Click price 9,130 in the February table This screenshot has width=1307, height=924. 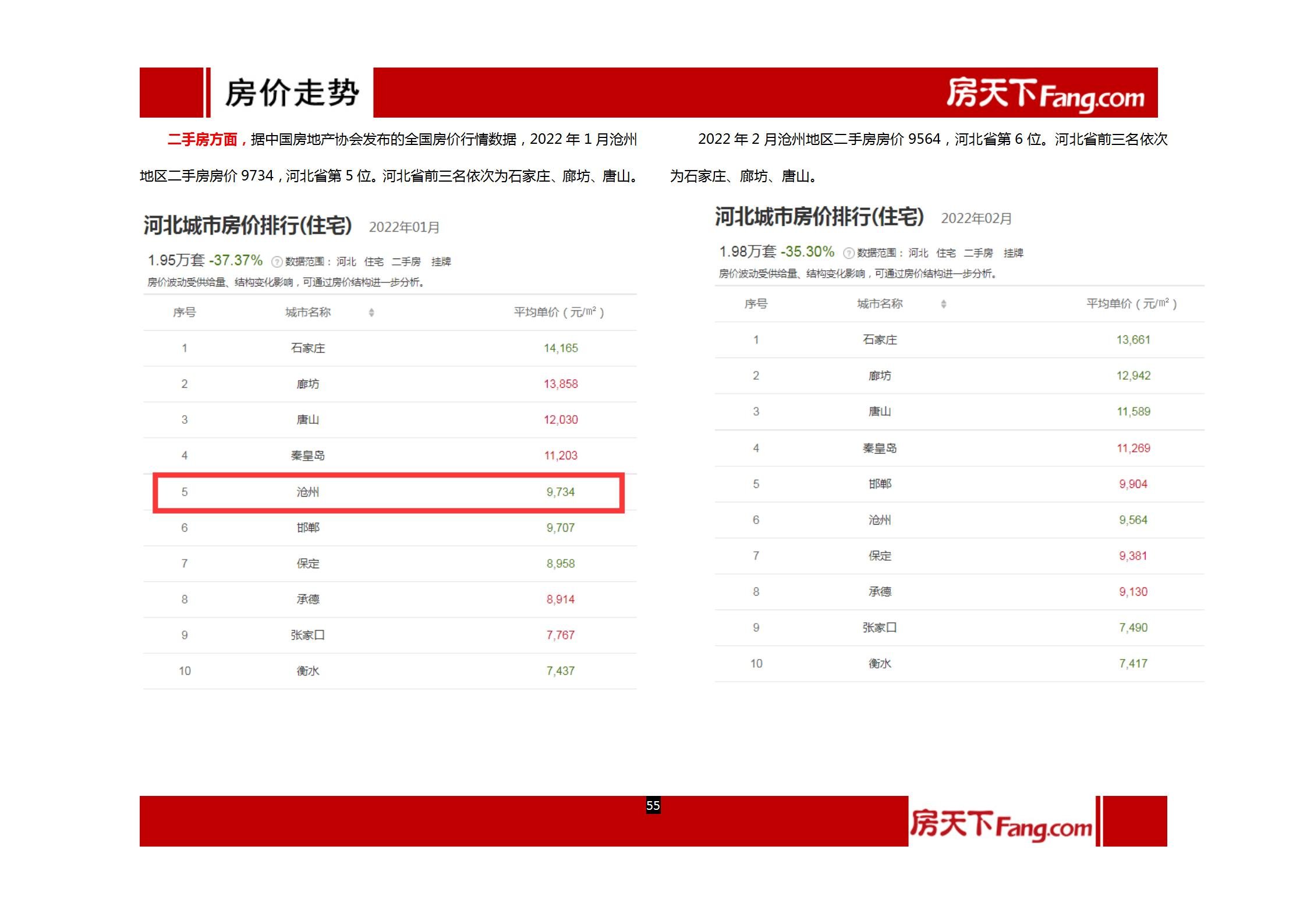pos(1133,592)
